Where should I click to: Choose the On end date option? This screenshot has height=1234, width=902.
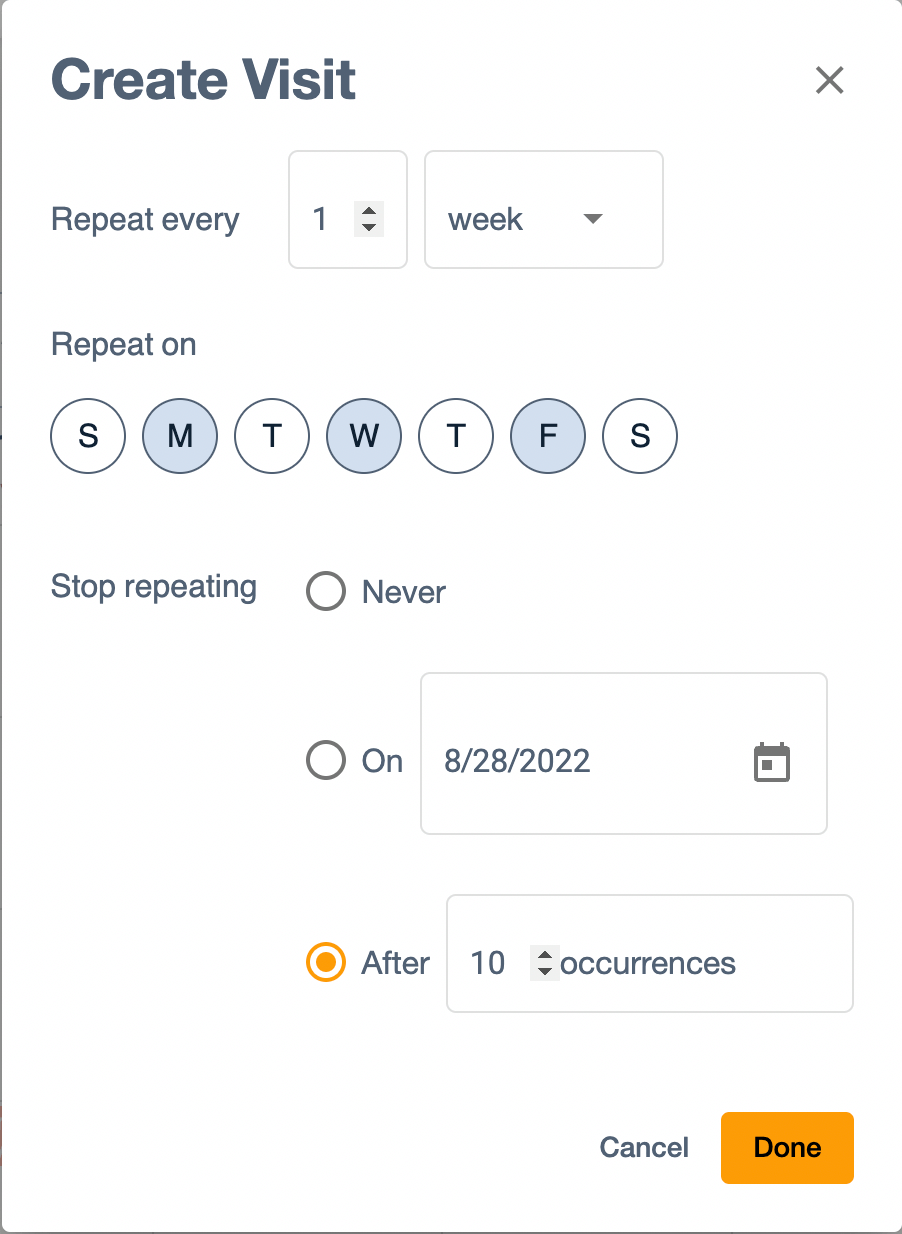click(x=325, y=761)
